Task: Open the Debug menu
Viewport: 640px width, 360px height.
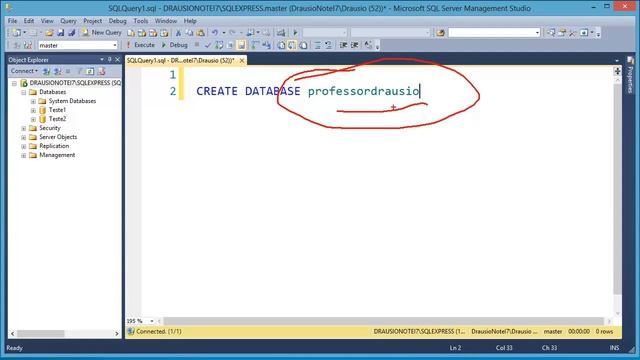Action: 118,21
